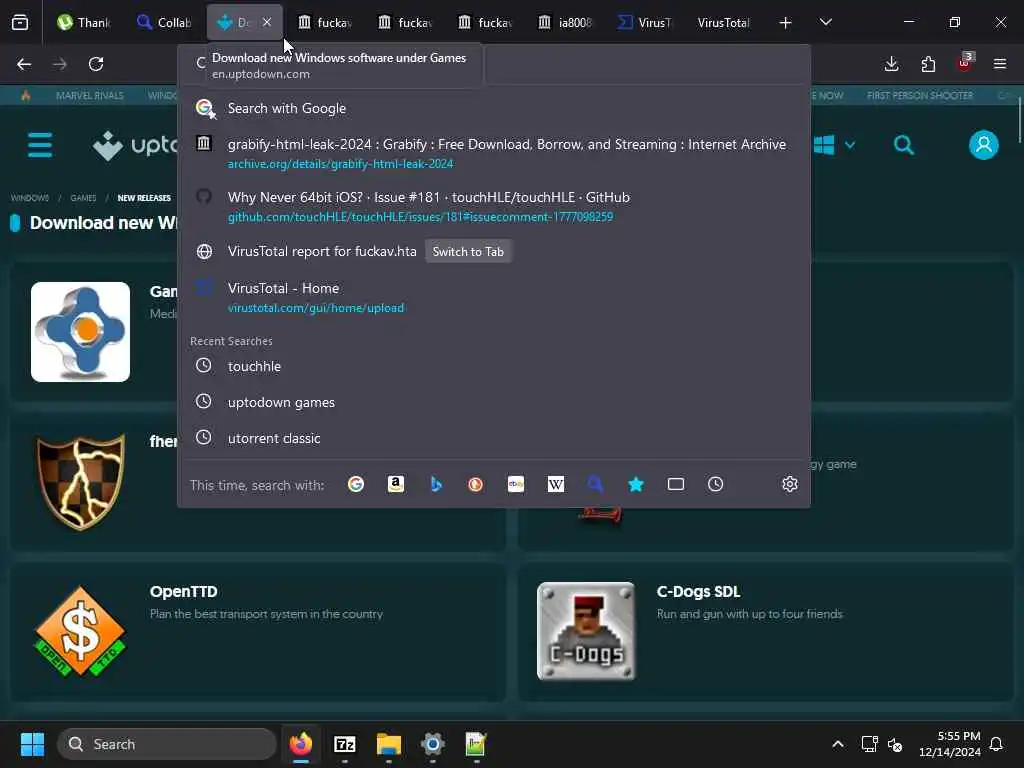Open VirusTotal - Home suggestion

pyautogui.click(x=494, y=297)
